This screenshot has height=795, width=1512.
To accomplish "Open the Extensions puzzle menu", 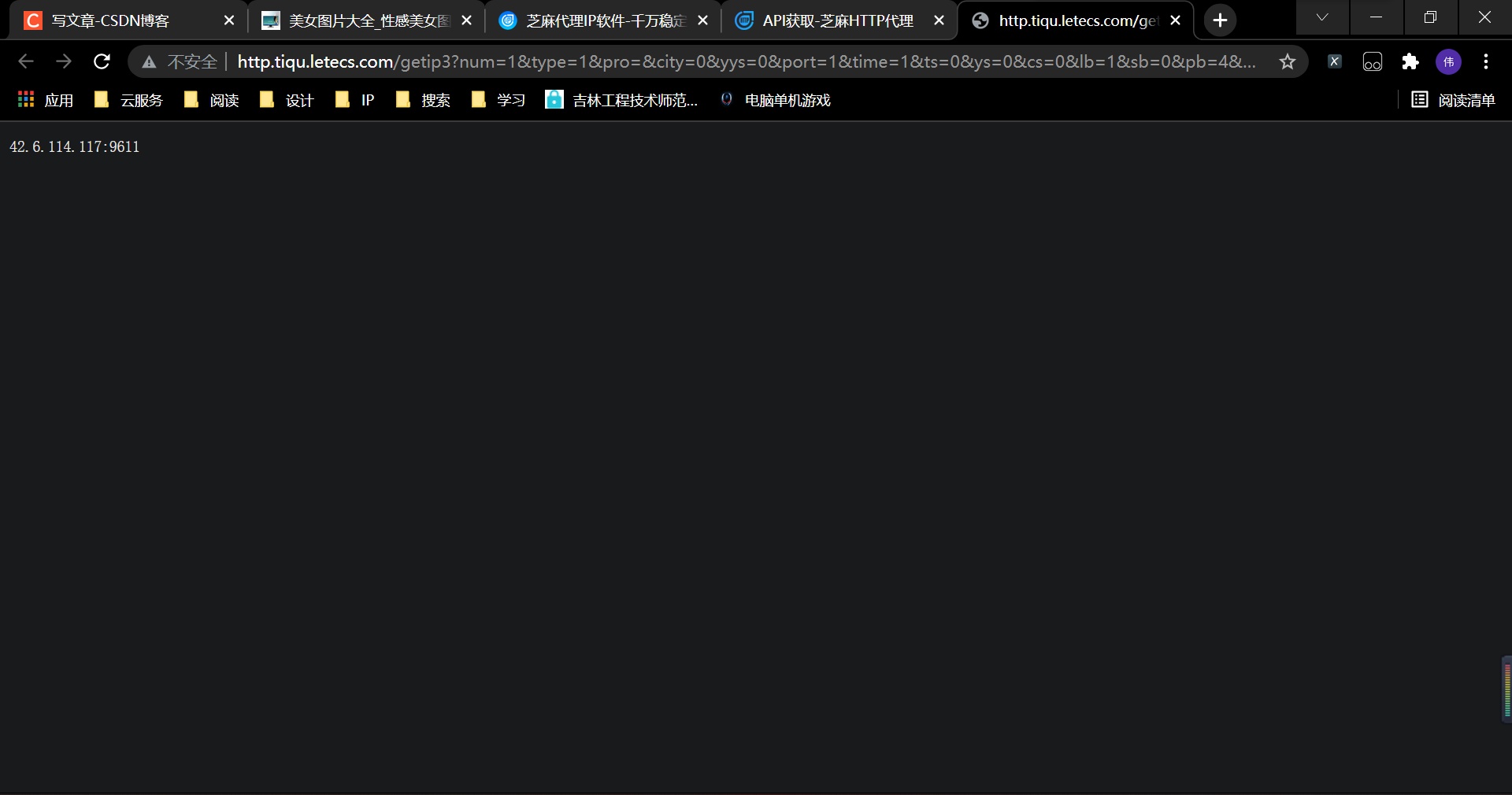I will 1410,61.
